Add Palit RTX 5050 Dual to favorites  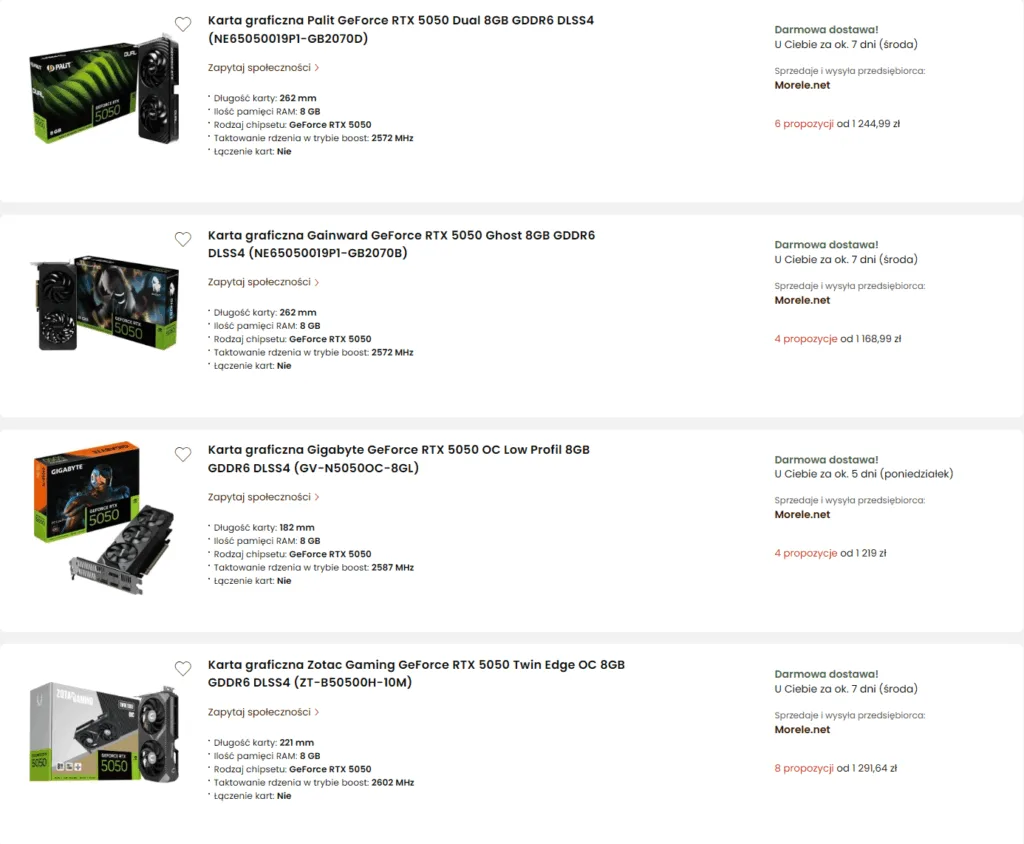click(183, 24)
